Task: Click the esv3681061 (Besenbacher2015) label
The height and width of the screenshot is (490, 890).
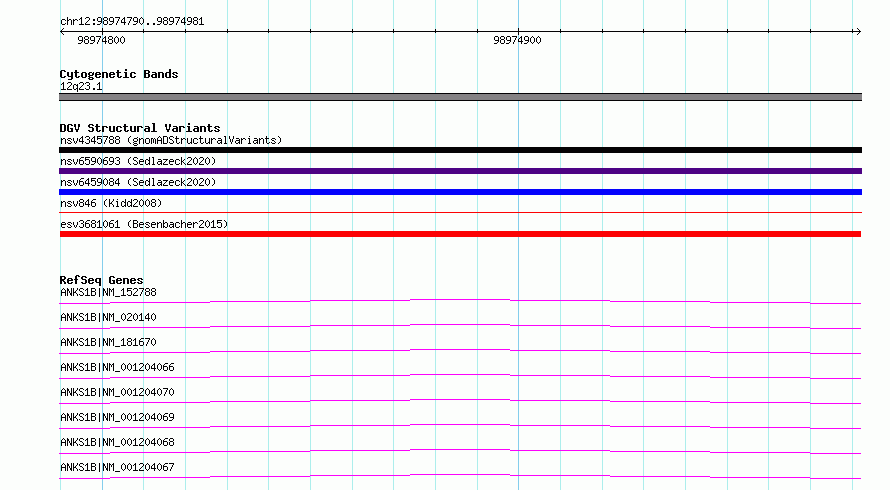Action: [144, 224]
